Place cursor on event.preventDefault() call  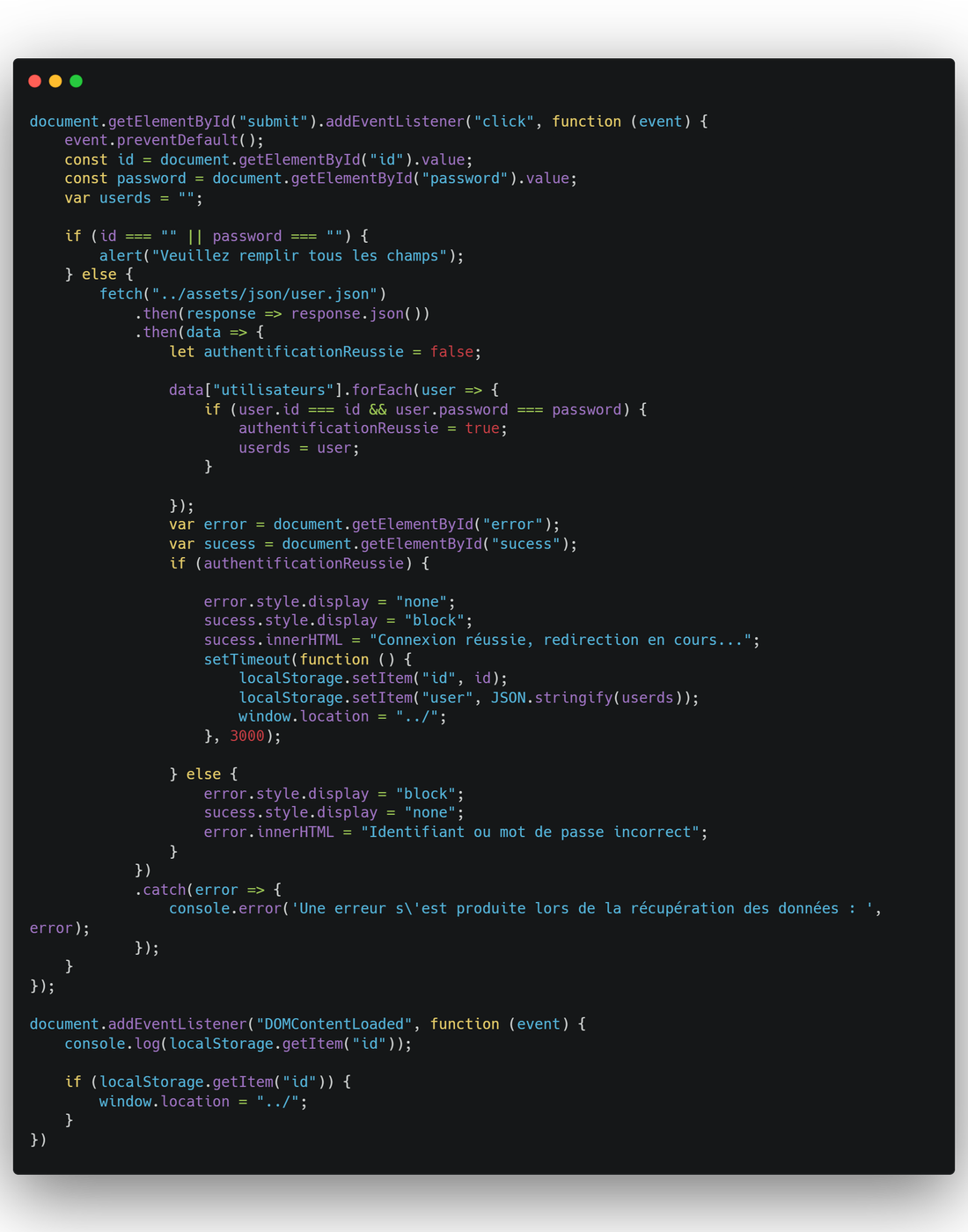click(164, 140)
